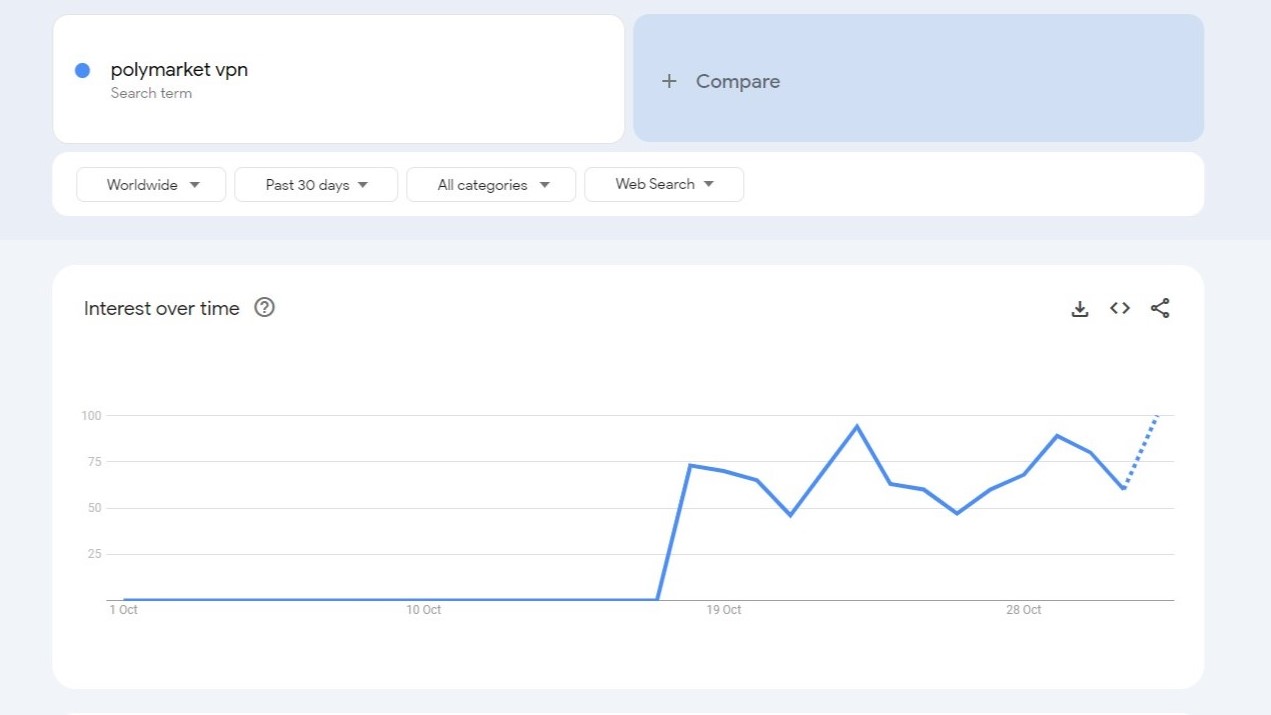Open the Web Search type dropdown
This screenshot has width=1271, height=715.
pos(664,184)
